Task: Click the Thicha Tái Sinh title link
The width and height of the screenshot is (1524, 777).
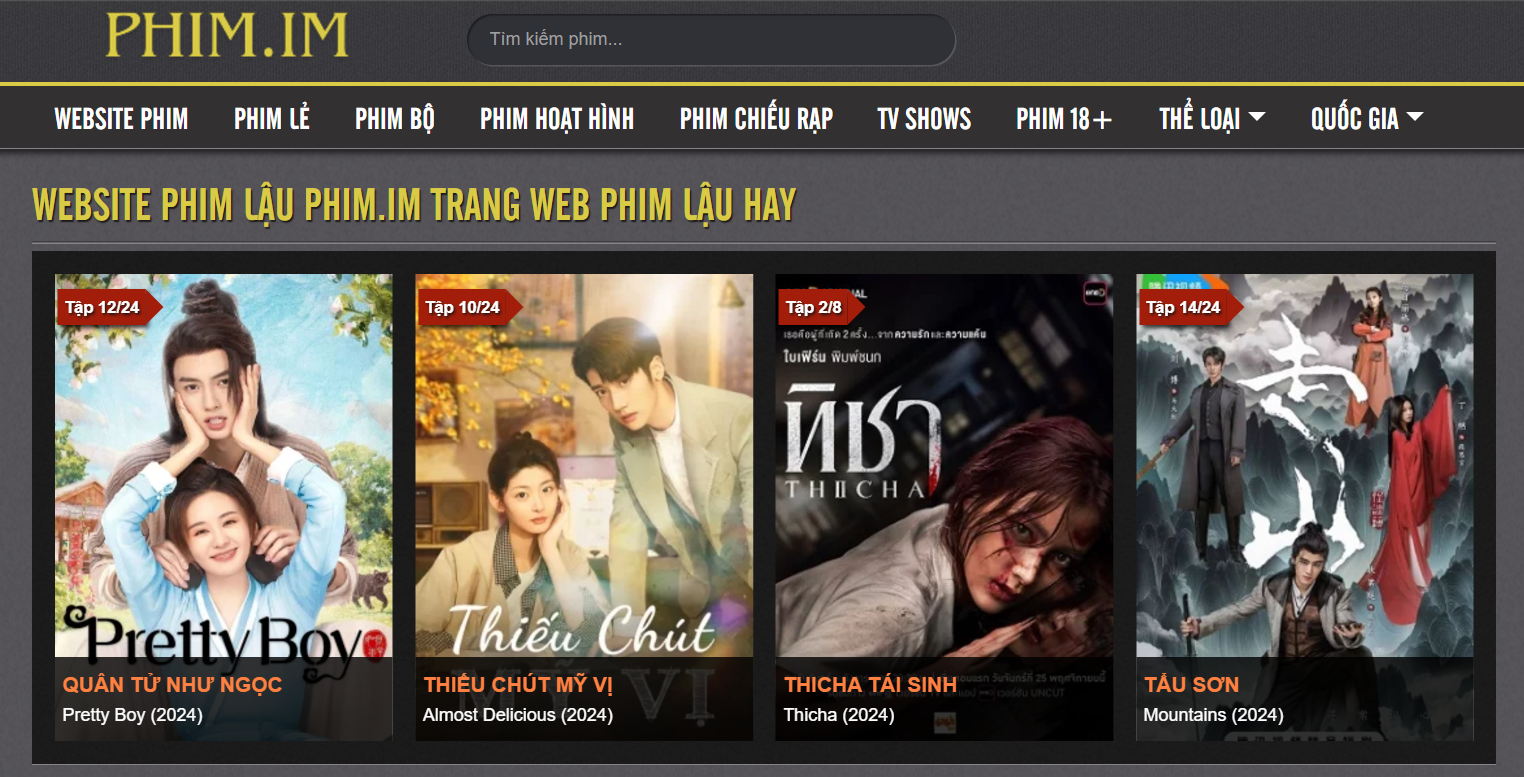Action: point(870,685)
